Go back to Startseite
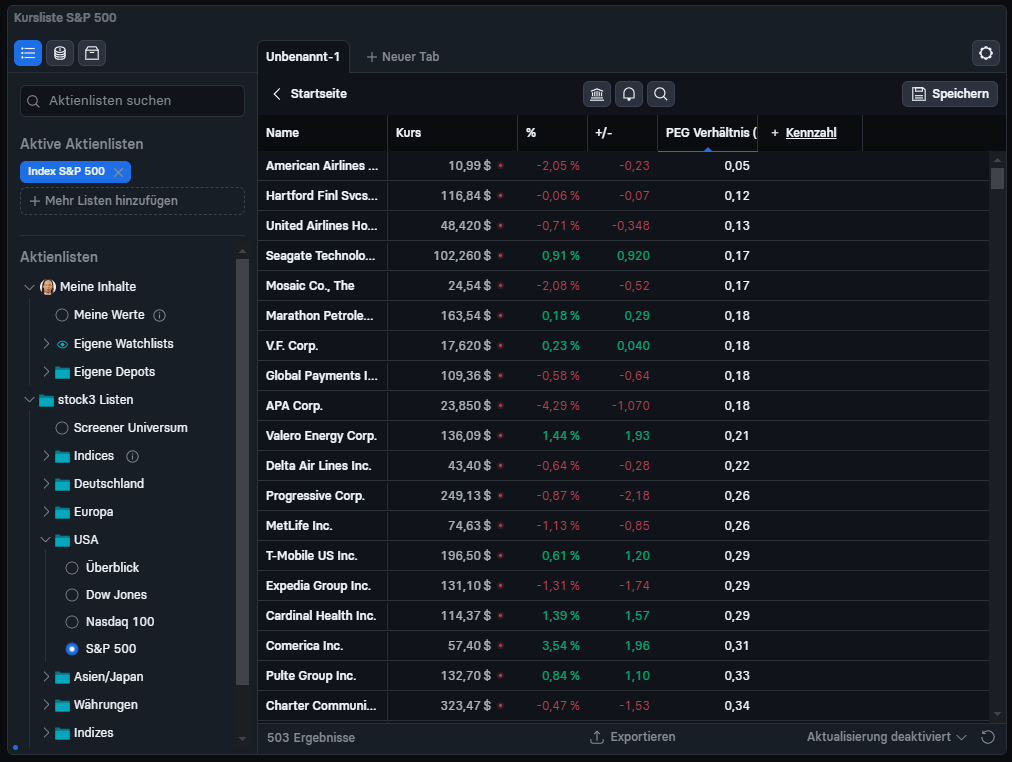1012x762 pixels. (310, 94)
